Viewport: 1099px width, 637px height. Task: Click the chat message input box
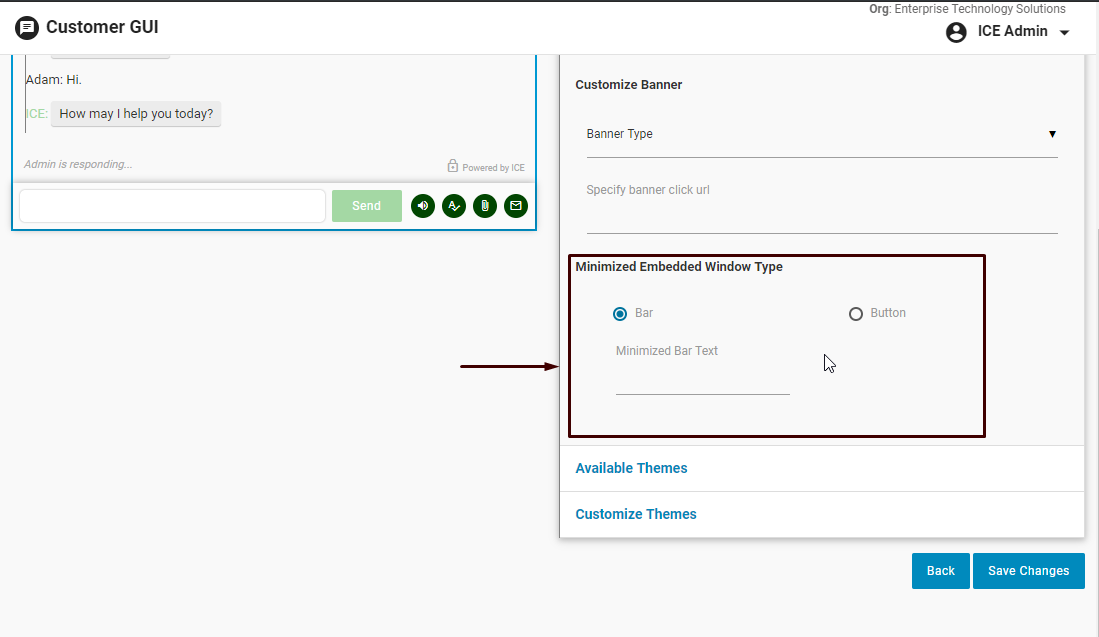[x=172, y=206]
